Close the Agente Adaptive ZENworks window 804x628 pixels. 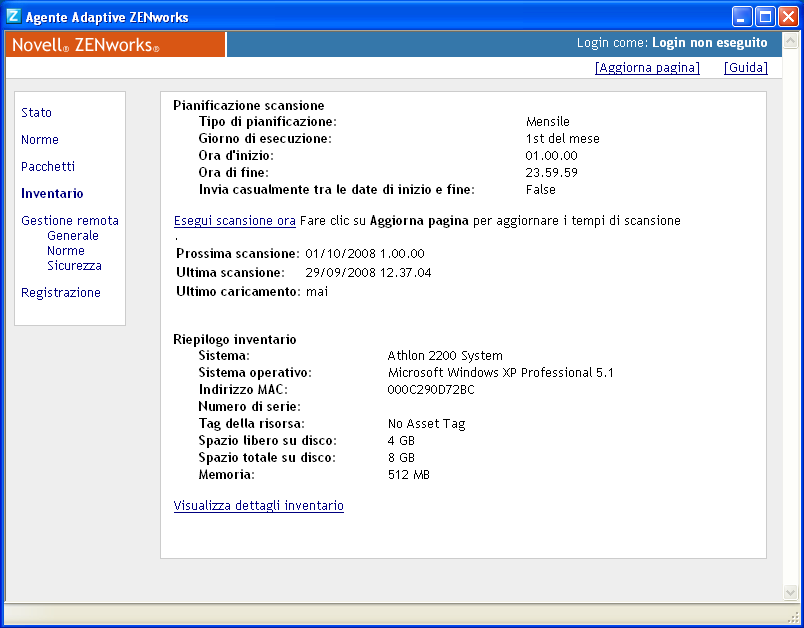tap(788, 17)
